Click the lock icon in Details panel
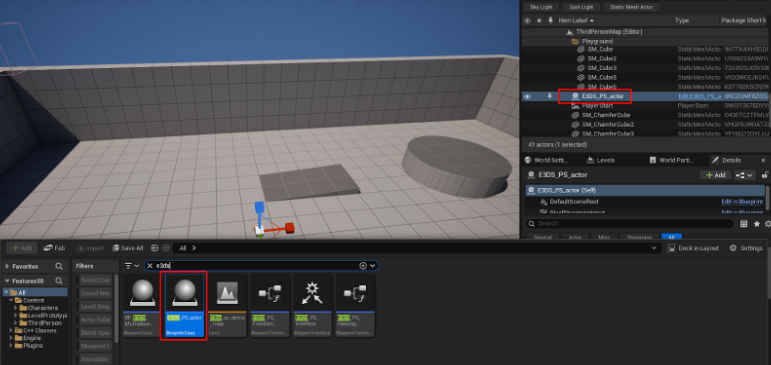Screen dimensions: 771x365 pyautogui.click(x=765, y=175)
